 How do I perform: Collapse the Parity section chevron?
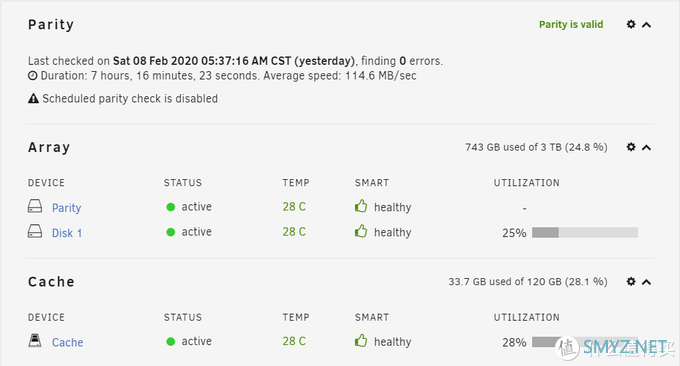pos(646,25)
